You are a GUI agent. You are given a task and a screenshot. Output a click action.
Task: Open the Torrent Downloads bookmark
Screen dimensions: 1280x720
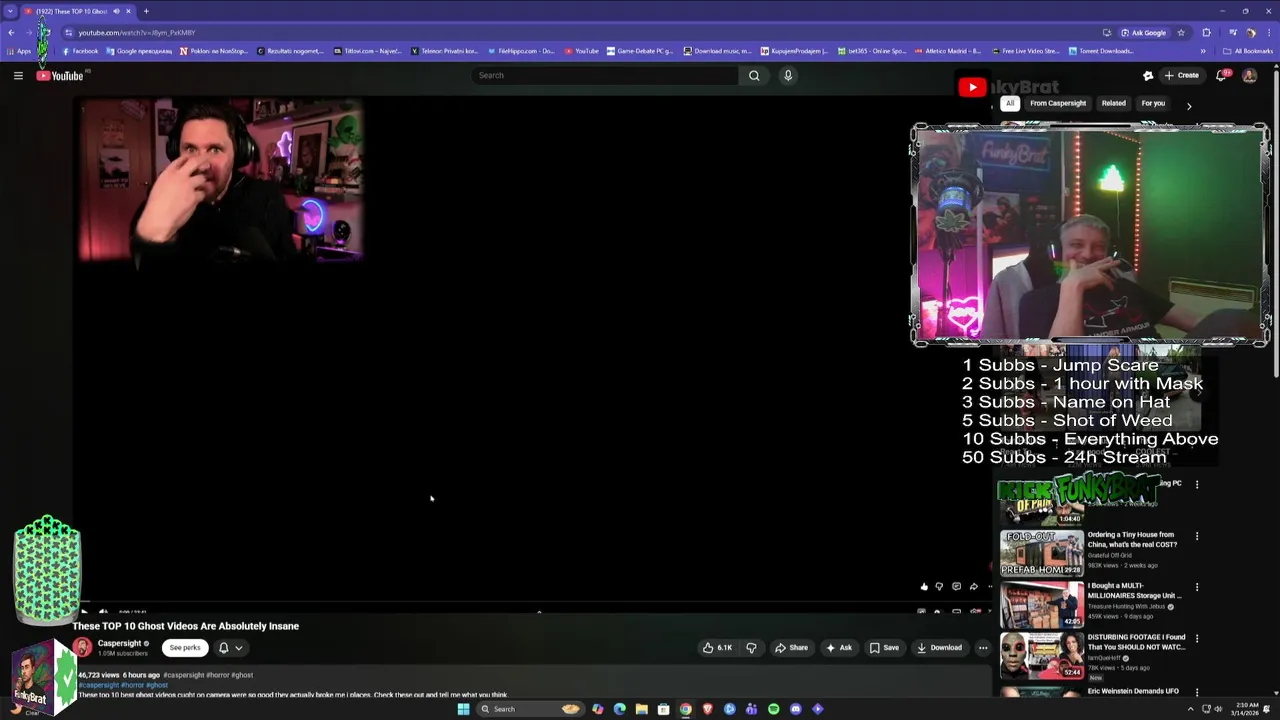pyautogui.click(x=1101, y=51)
